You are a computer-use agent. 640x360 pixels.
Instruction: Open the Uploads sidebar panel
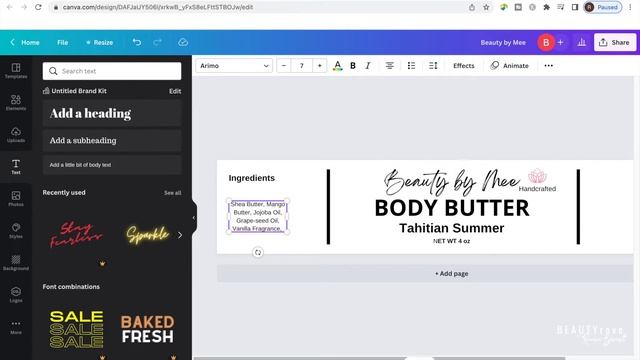[16, 135]
